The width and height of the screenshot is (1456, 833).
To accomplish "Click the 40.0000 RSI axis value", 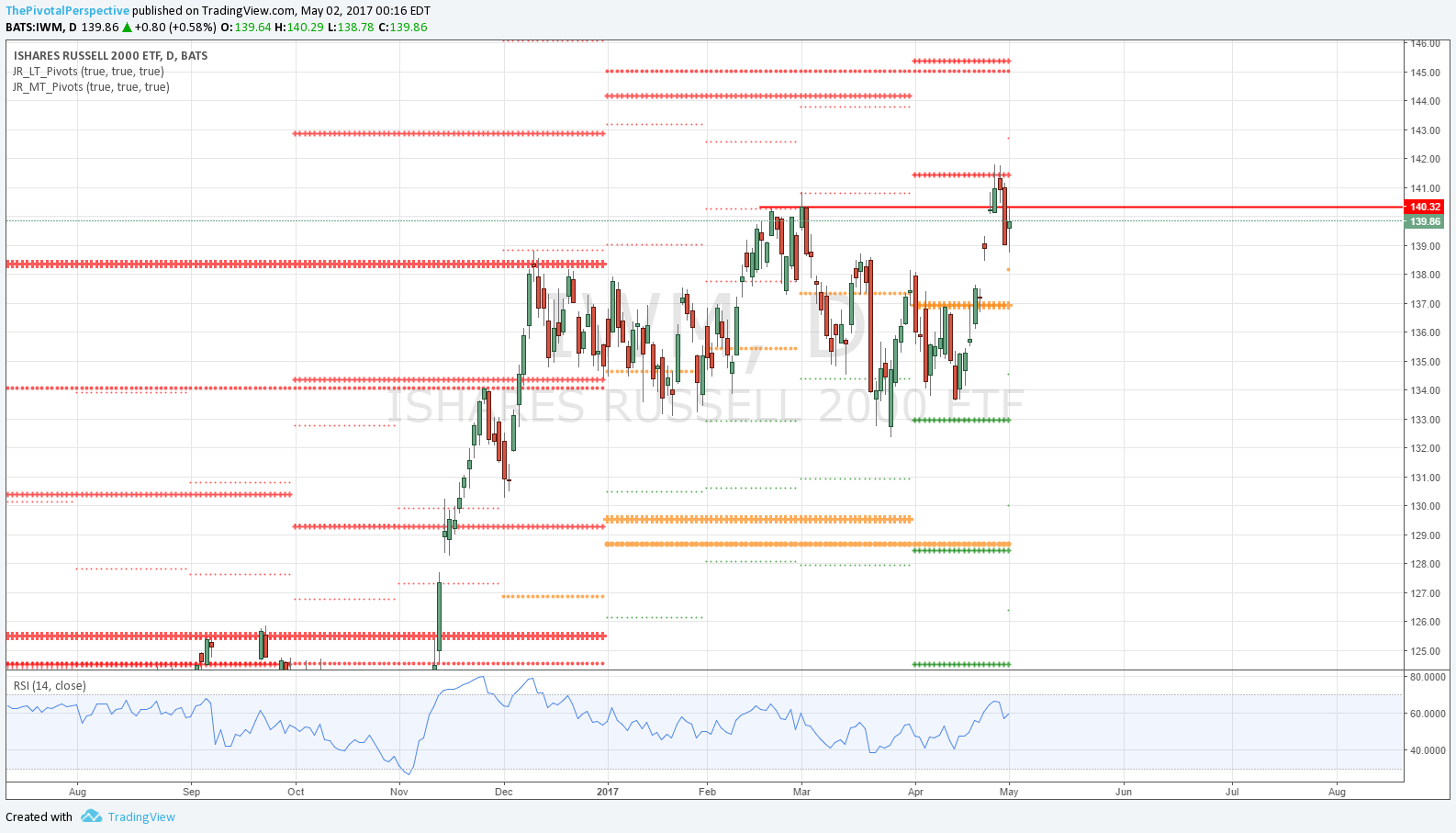I will (x=1428, y=750).
